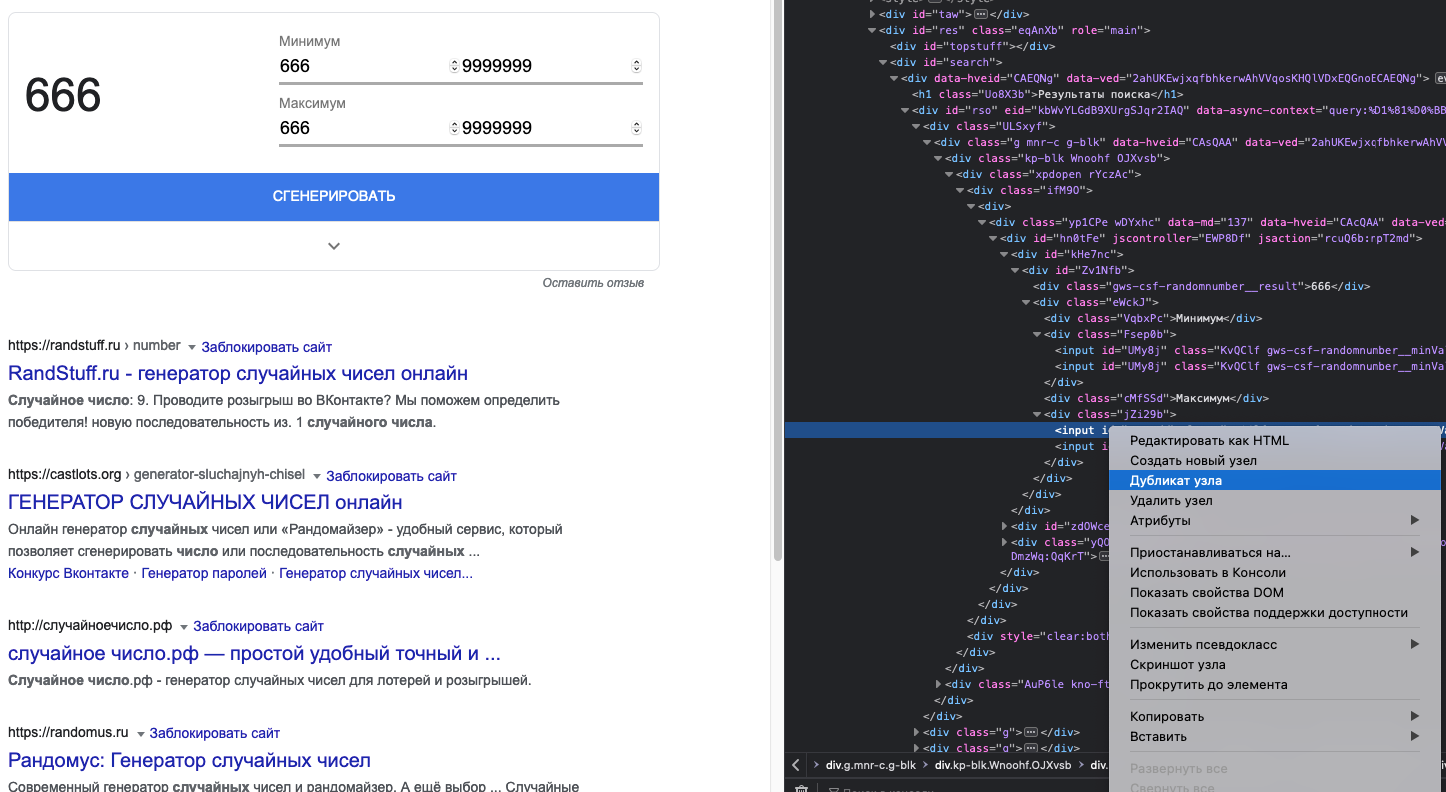Viewport: 1446px width, 792px height.
Task: Open the Приостанавливаться на… submenu
Action: pos(1275,552)
